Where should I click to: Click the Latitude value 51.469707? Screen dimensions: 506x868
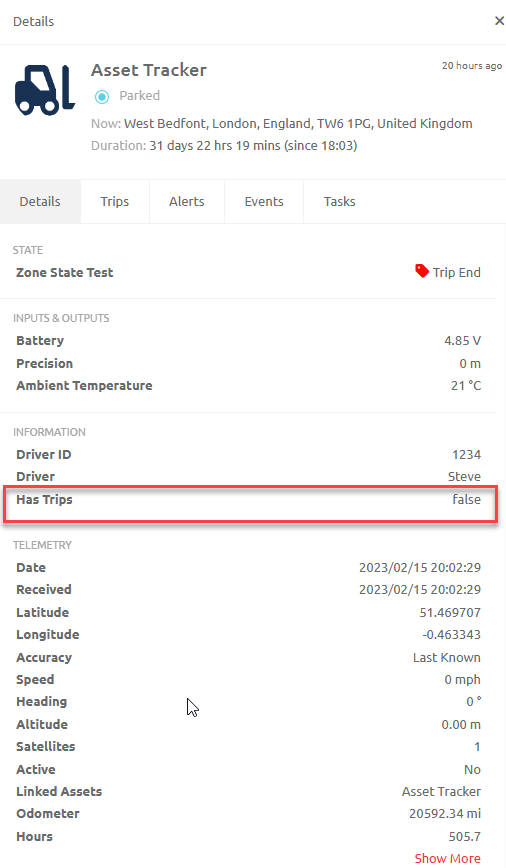pos(450,612)
